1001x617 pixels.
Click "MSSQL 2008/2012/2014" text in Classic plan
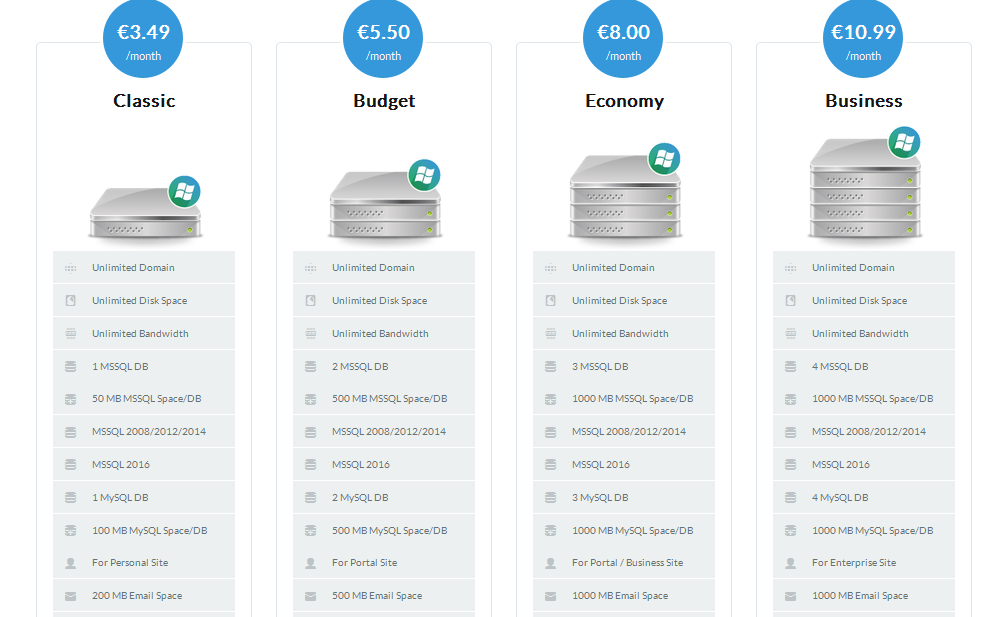149,432
